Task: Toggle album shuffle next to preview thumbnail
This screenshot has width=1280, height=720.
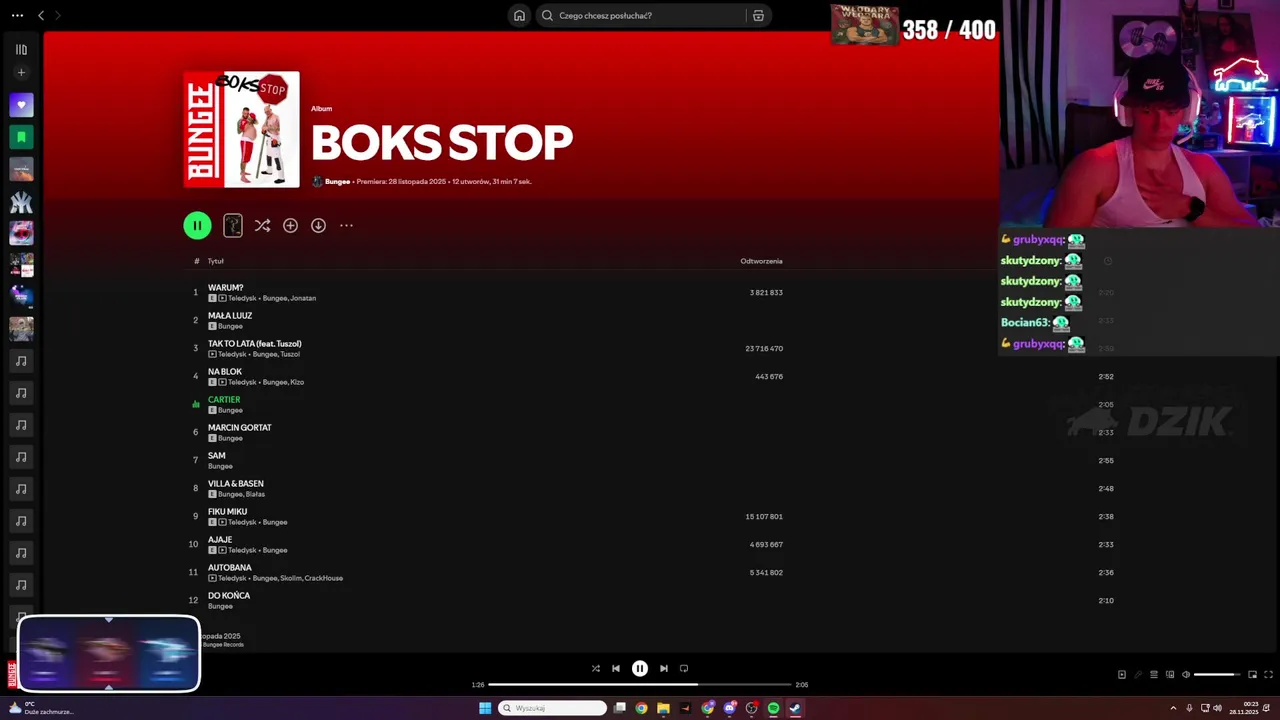Action: (x=262, y=226)
